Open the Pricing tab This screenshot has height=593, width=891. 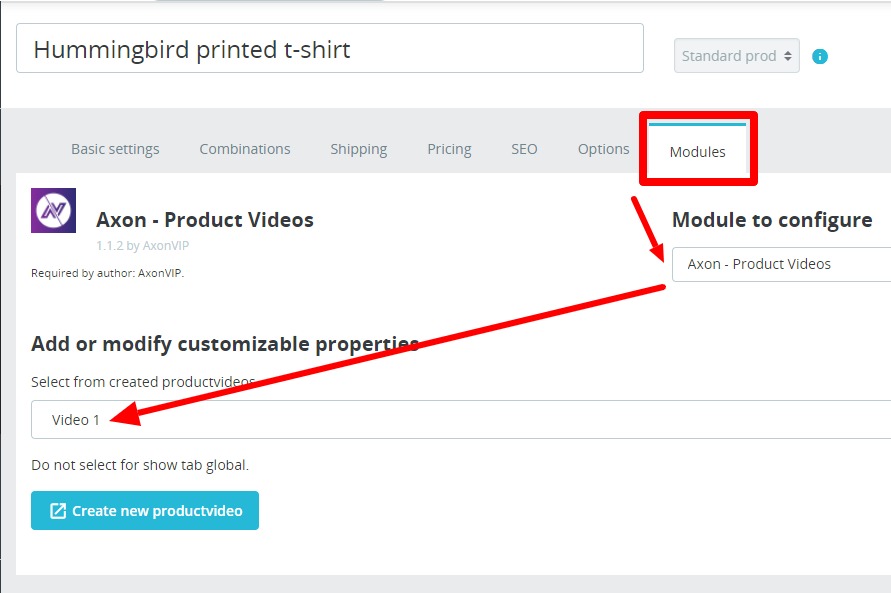tap(449, 148)
